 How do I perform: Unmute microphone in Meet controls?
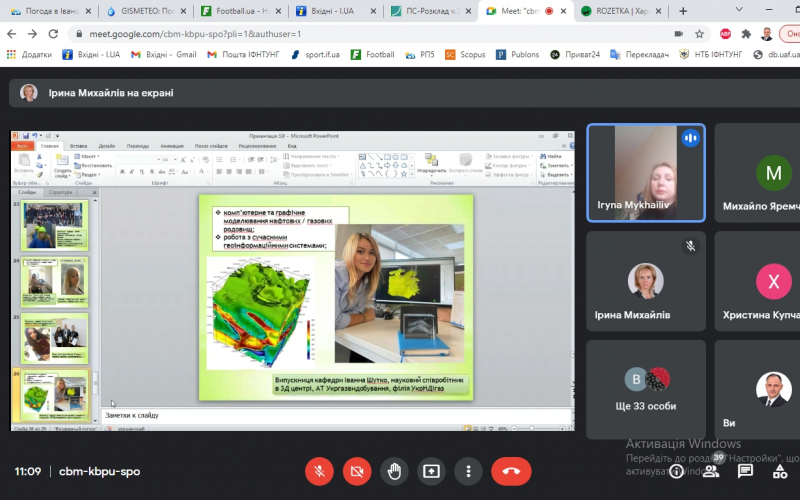click(319, 471)
